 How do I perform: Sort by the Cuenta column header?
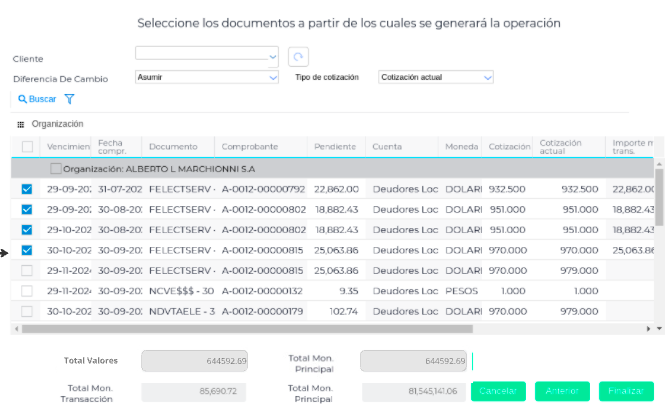click(x=387, y=147)
